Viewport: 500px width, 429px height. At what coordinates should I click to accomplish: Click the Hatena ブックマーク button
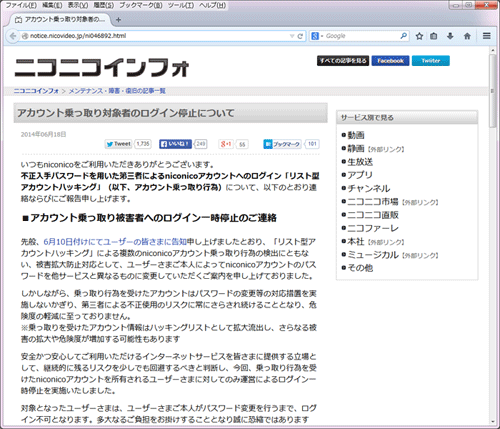click(x=282, y=144)
